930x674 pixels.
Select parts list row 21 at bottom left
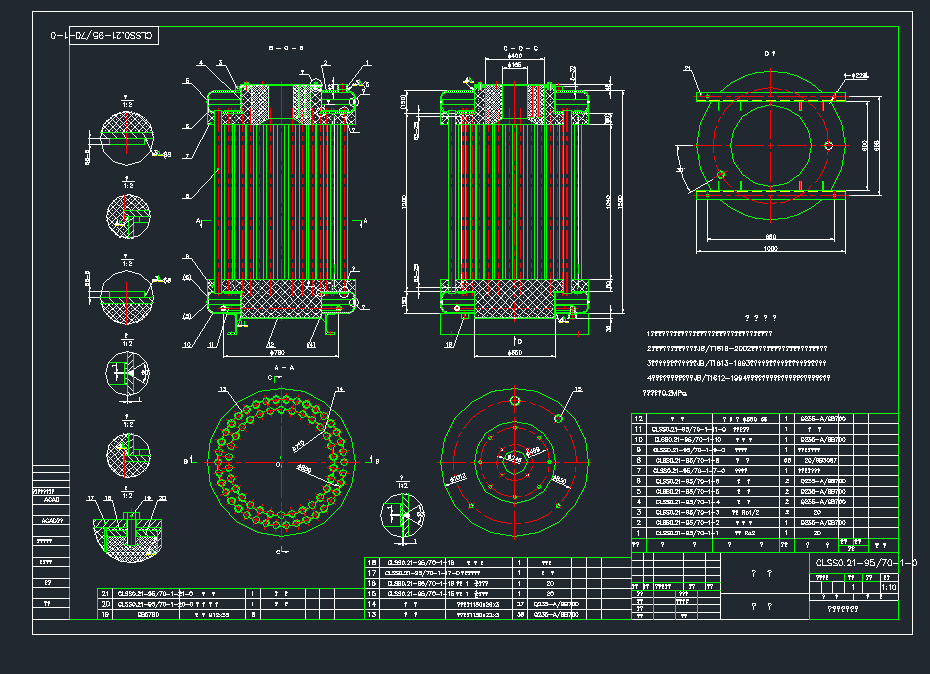tap(200, 593)
